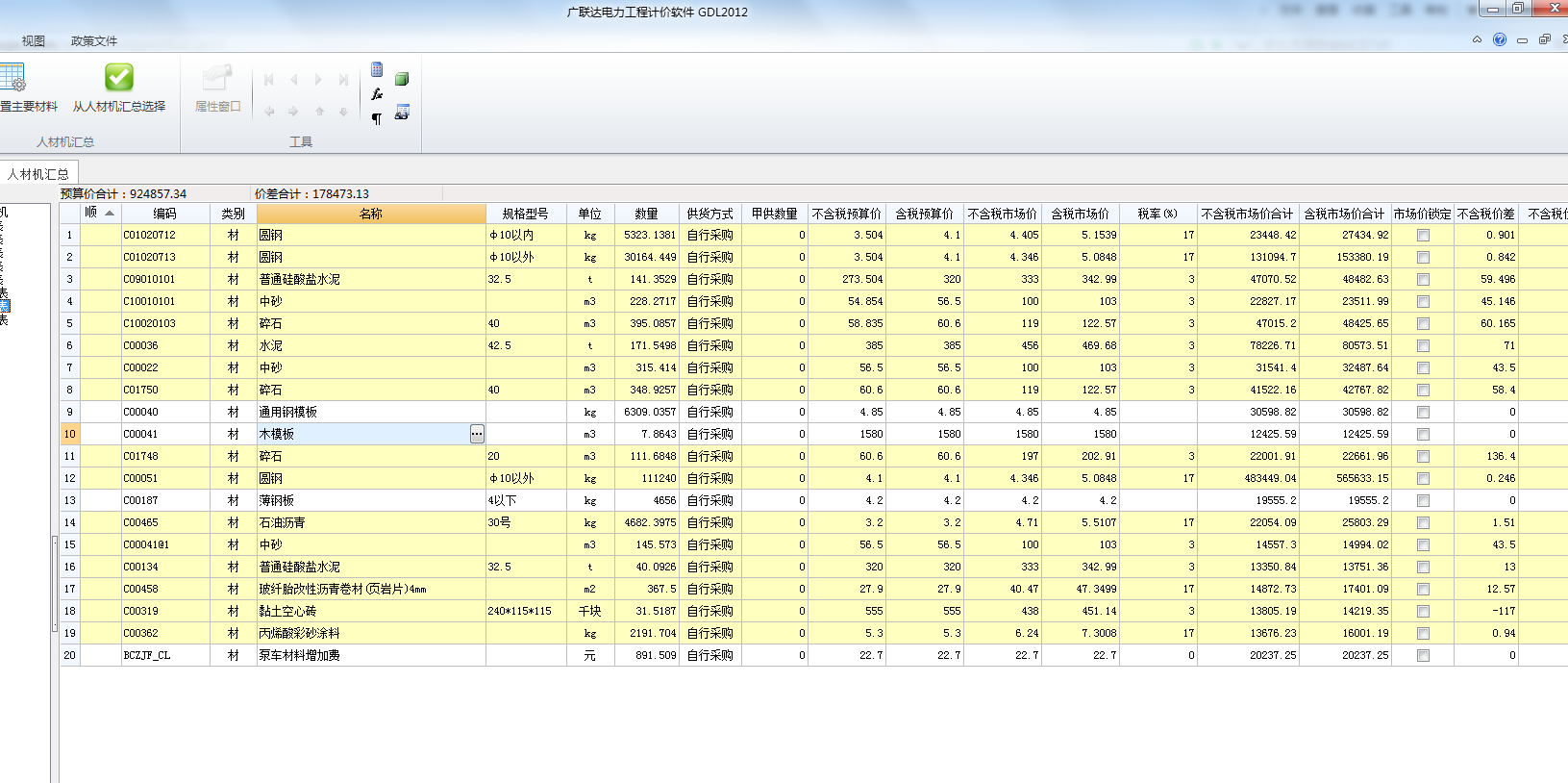Click the 供货方式 column header
Screen dimensions: 1568x783
710,213
